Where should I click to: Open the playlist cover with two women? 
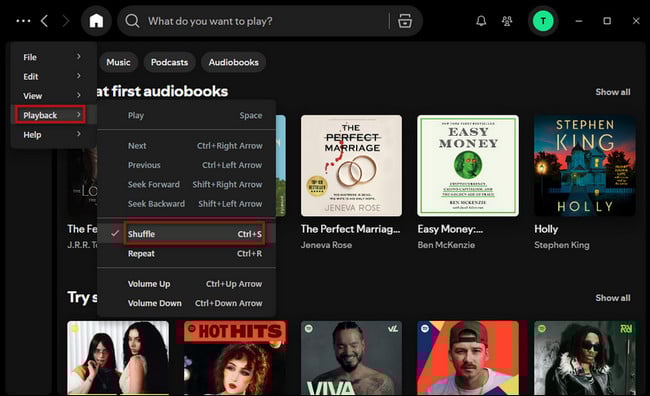(118, 357)
